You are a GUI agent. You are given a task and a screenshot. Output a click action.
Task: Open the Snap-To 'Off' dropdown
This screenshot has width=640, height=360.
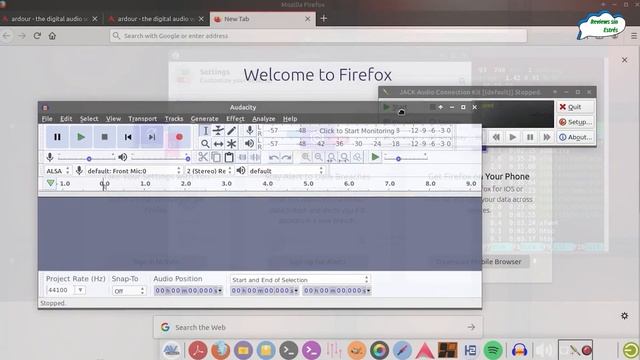pyautogui.click(x=129, y=291)
